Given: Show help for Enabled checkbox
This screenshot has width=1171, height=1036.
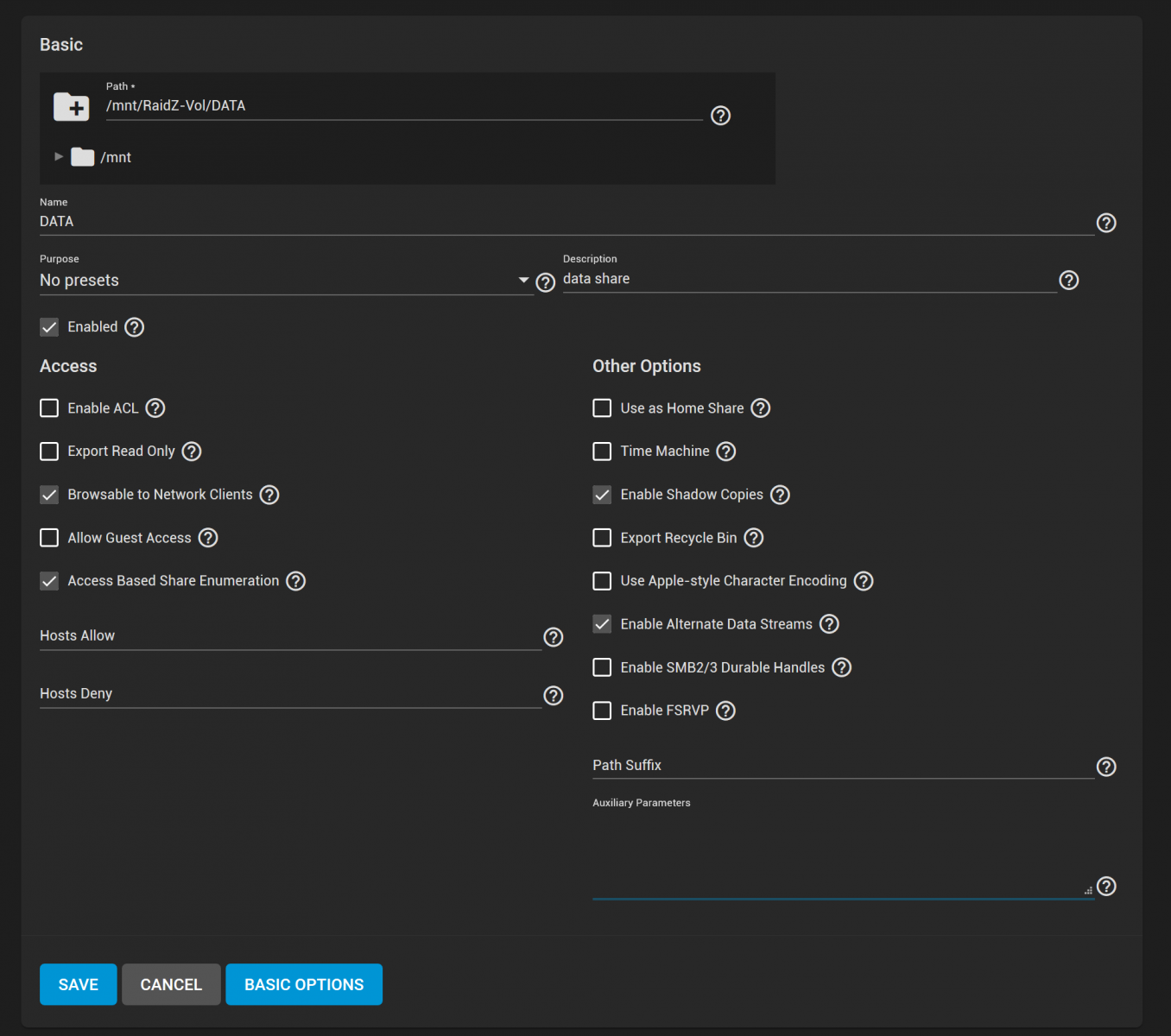Looking at the screenshot, I should (134, 327).
